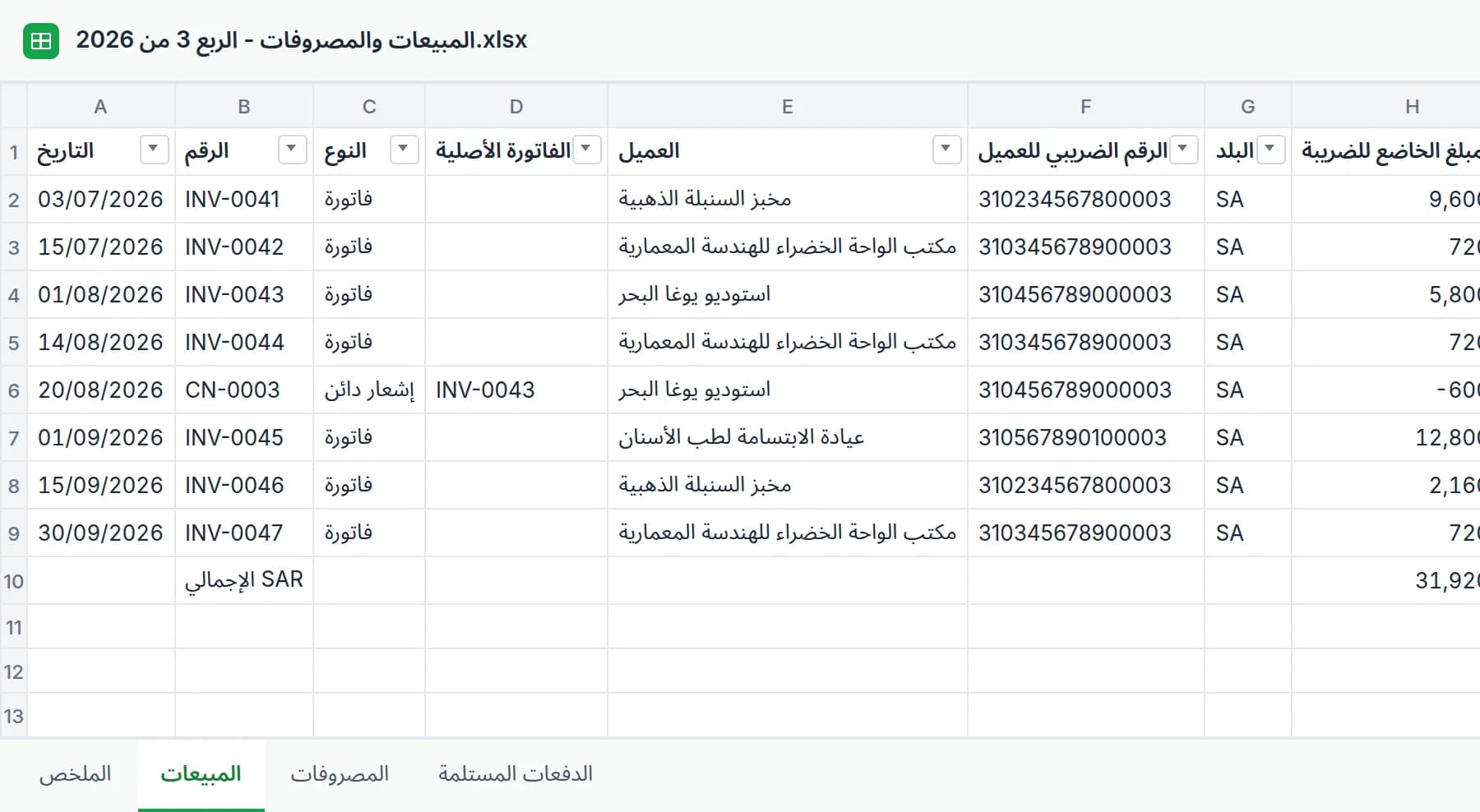1480x812 pixels.
Task: Select the المبيعات sheet tab
Action: pyautogui.click(x=201, y=774)
